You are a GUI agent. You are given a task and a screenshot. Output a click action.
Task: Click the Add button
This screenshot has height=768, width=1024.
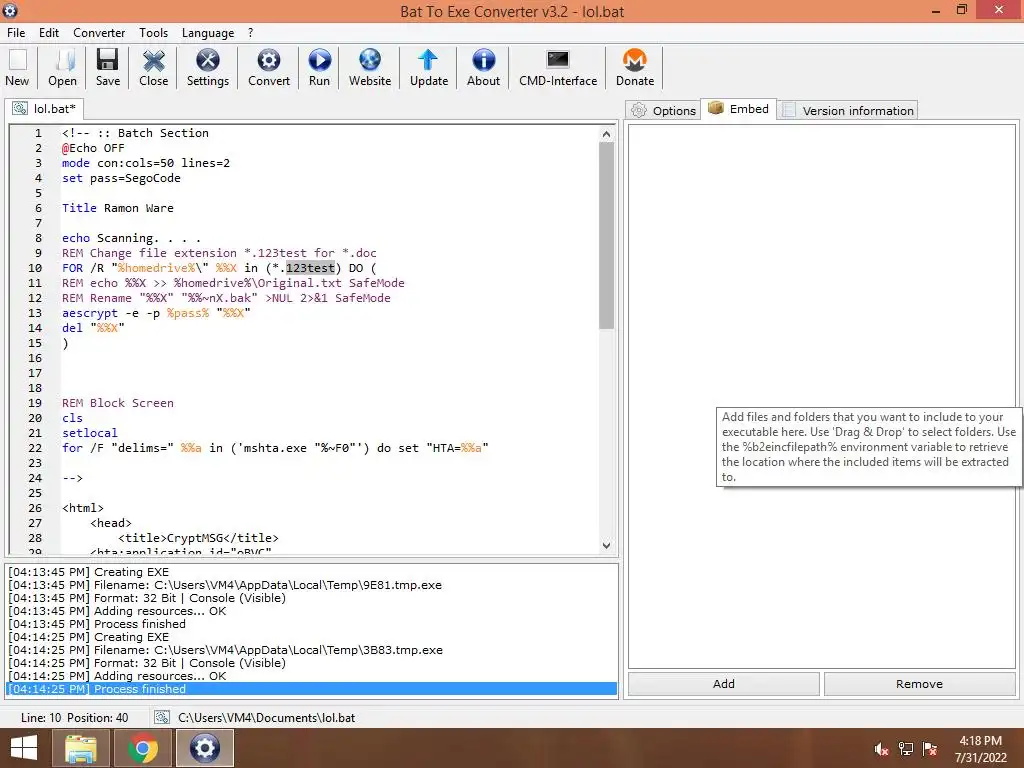click(724, 684)
